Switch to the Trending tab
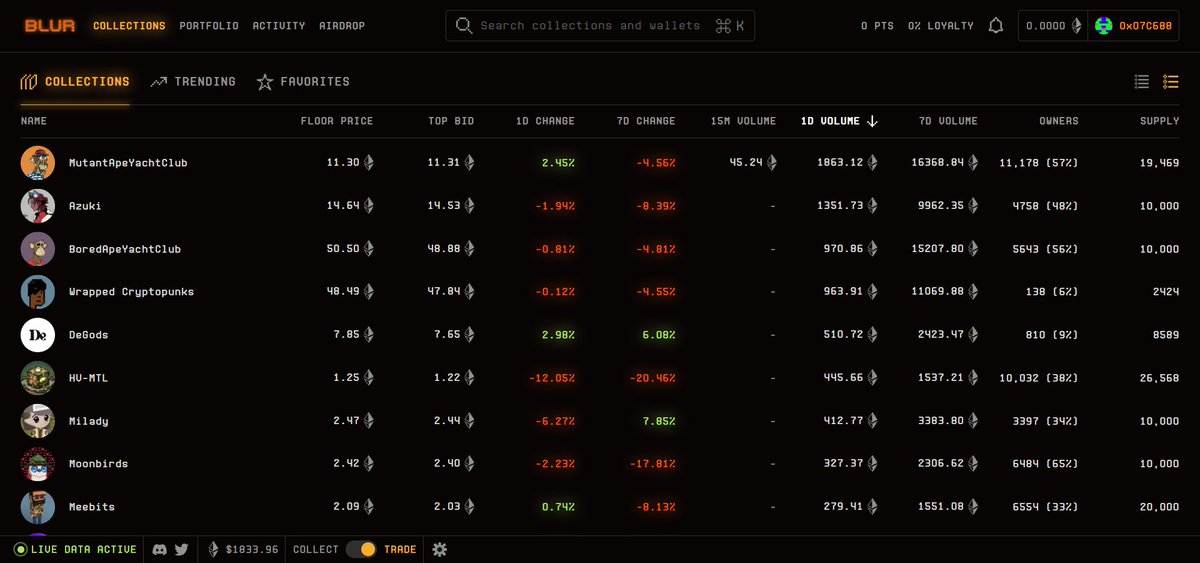1200x563 pixels. click(x=193, y=82)
